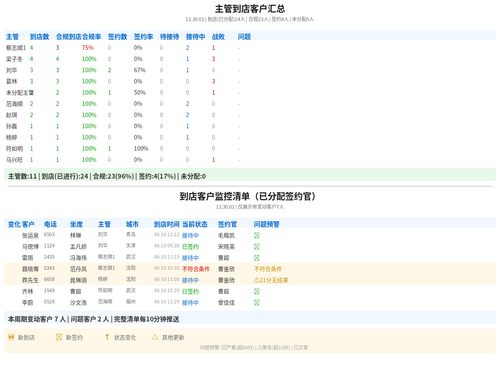Click the 已签约 status in the 齐林 row
Screen dimensions: 500x370
190,291
